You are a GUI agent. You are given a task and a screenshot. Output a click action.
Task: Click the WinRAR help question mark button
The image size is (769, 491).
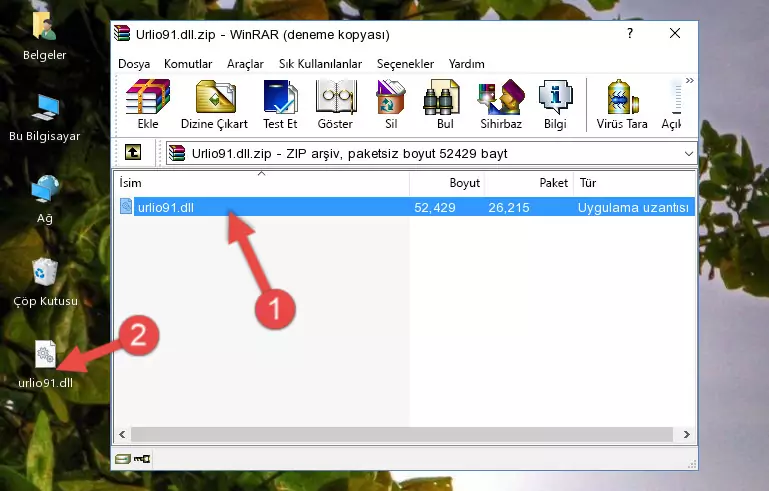(630, 33)
